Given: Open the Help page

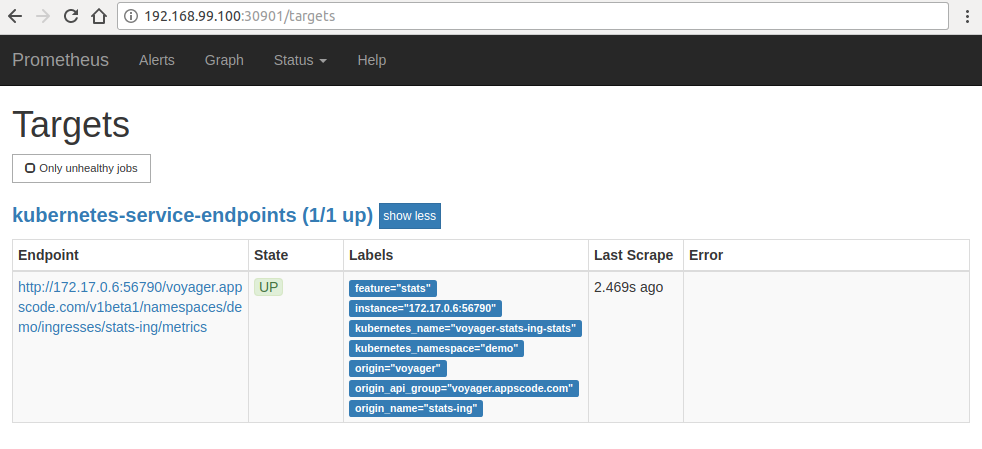Looking at the screenshot, I should (371, 60).
